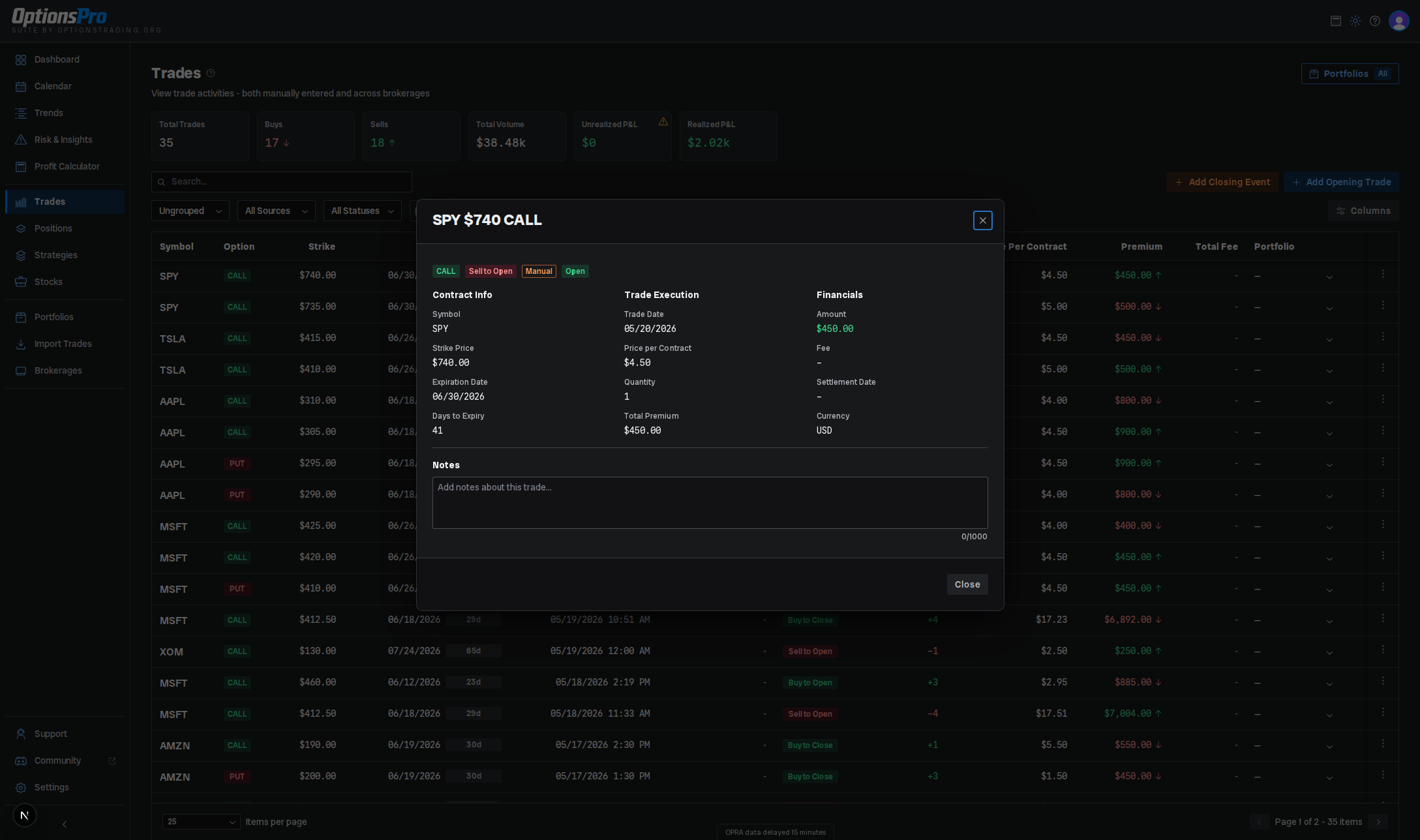Click the Sell to Open tag in dialog
Screen dimensions: 1420x840
pyautogui.click(x=491, y=271)
